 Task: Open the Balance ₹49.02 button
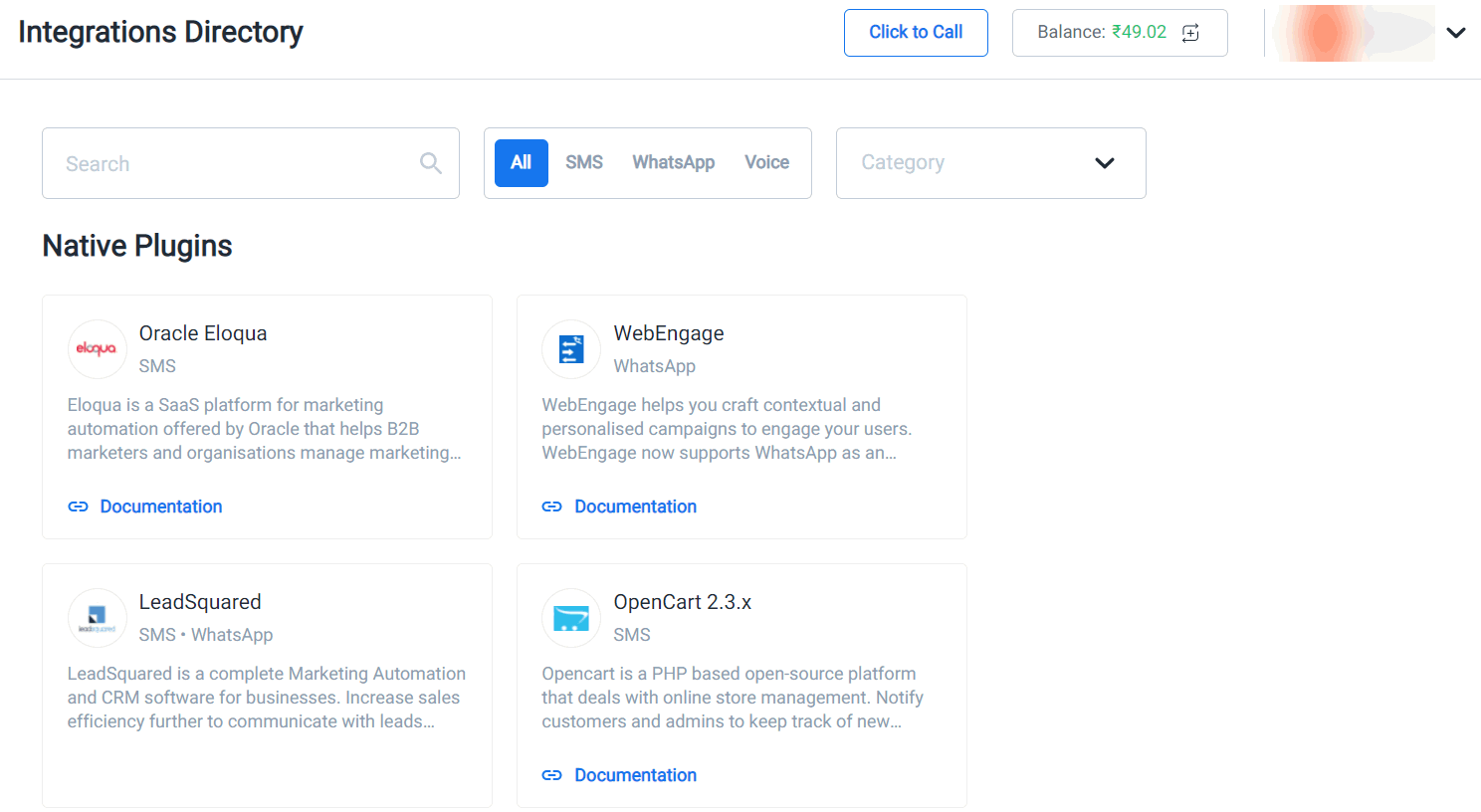tap(1120, 33)
